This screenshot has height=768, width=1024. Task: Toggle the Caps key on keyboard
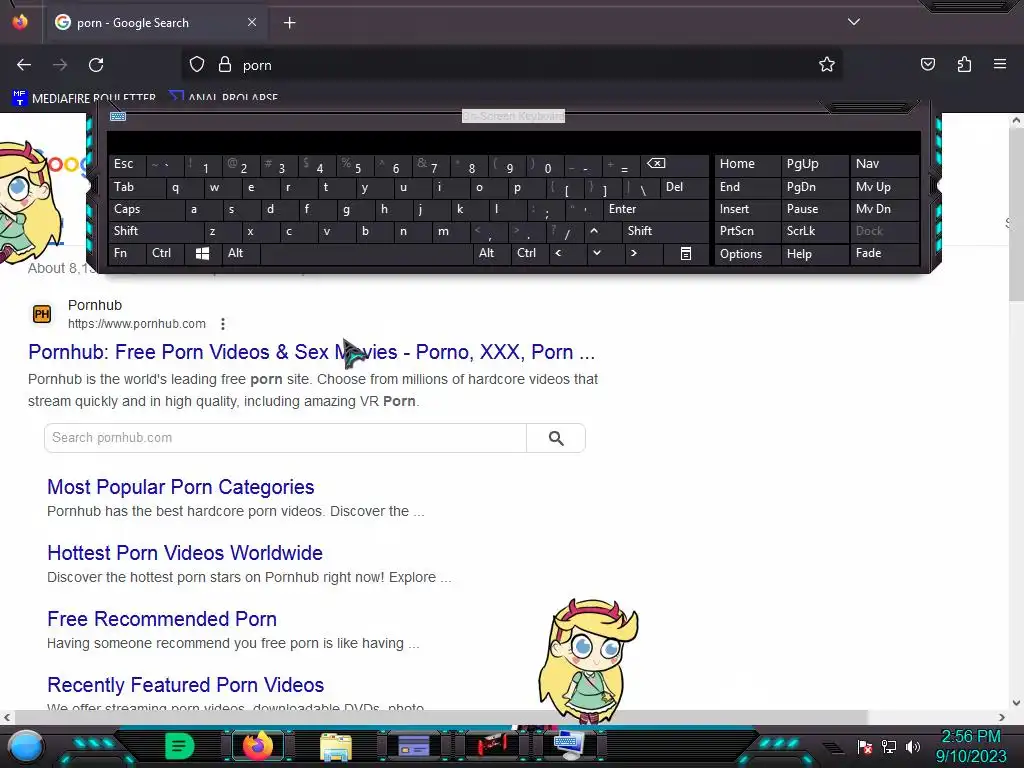tap(146, 210)
